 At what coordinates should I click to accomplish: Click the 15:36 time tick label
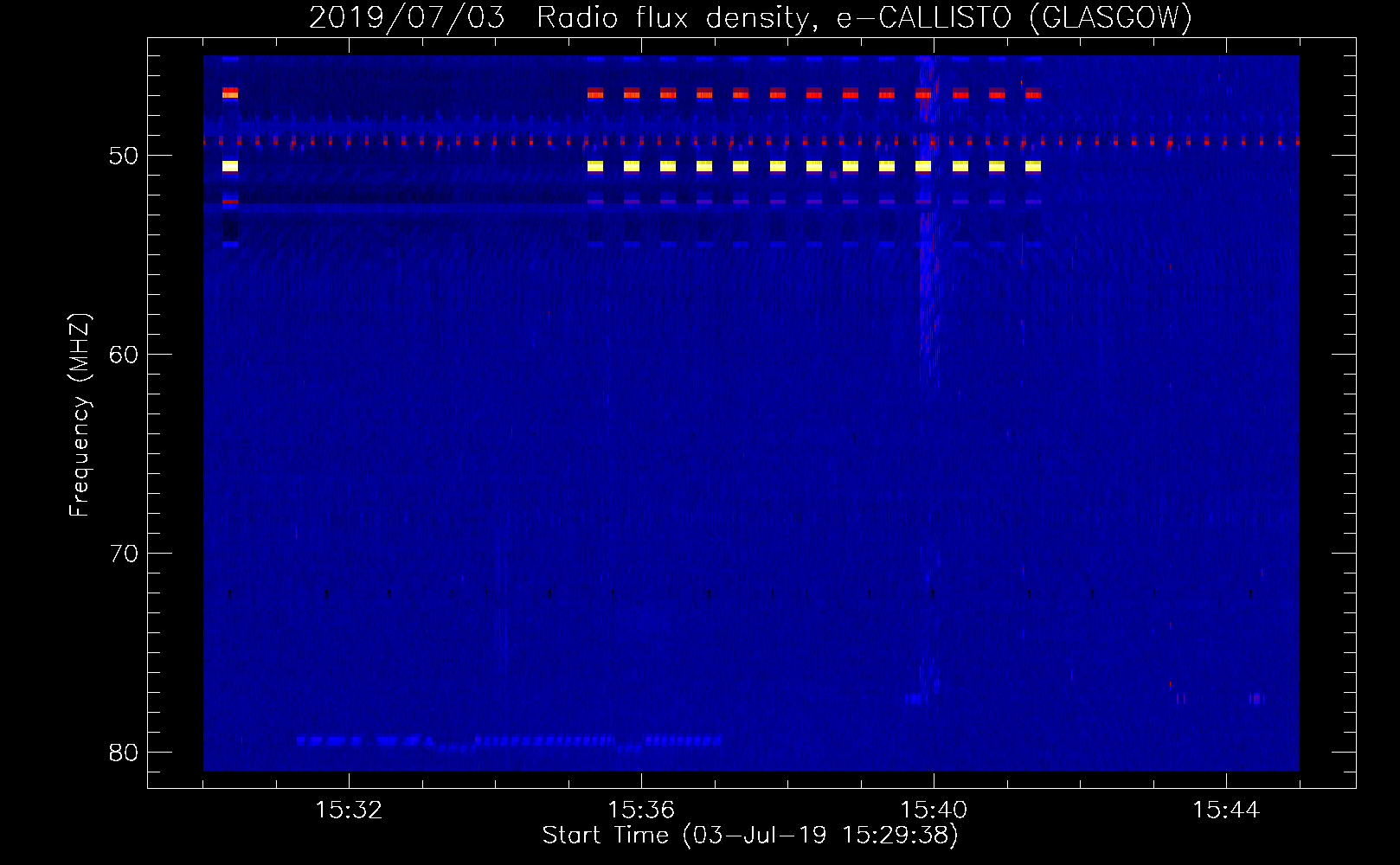pos(641,811)
